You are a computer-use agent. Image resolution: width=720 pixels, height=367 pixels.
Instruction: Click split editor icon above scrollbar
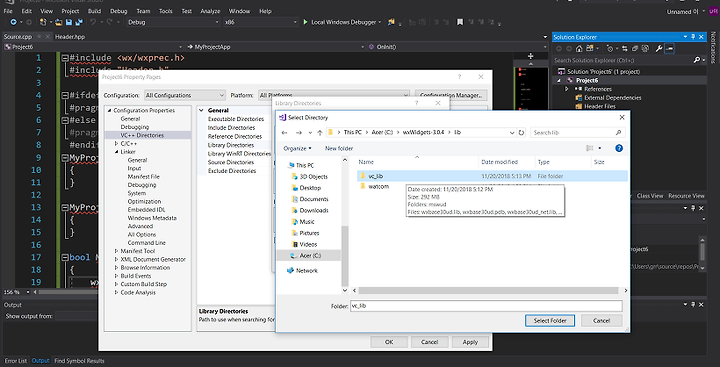pos(530,56)
